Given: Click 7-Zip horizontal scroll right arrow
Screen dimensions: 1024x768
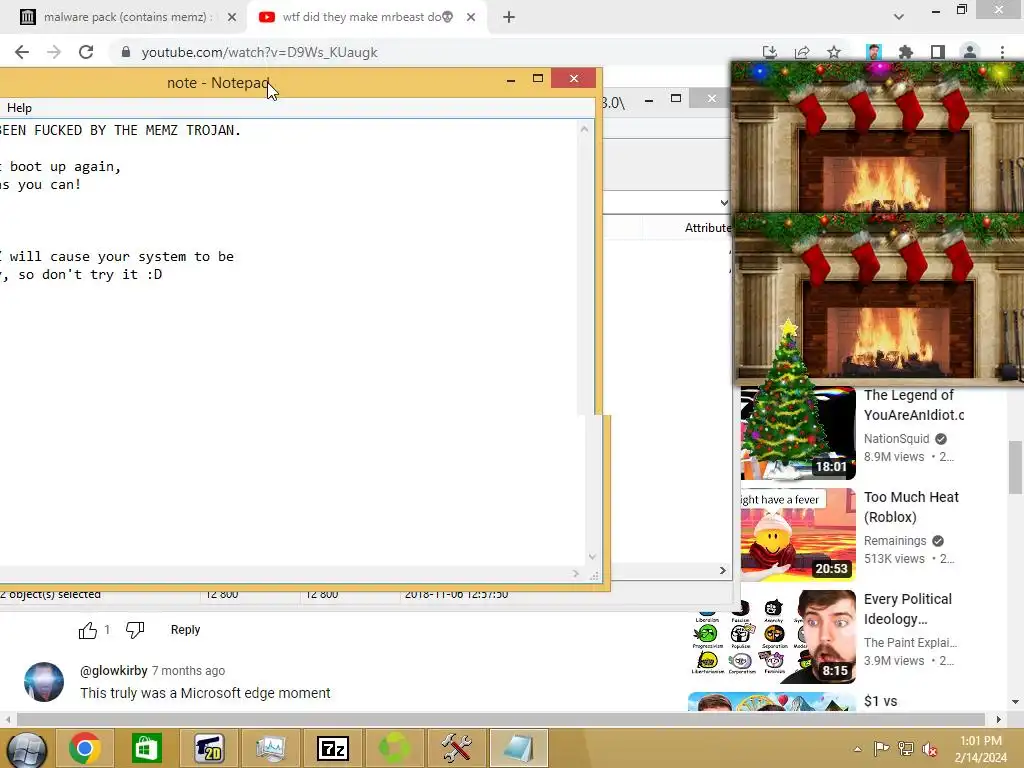Looking at the screenshot, I should tap(722, 570).
